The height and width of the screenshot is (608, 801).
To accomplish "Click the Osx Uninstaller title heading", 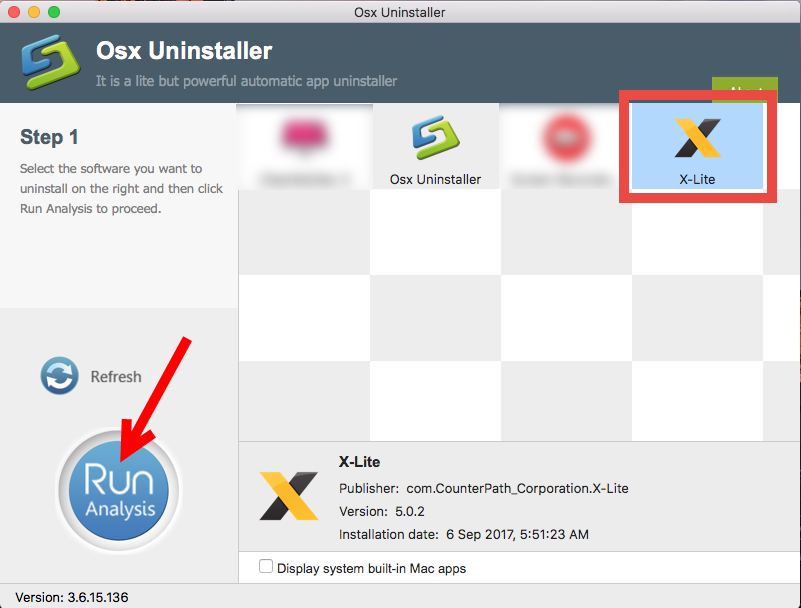I will pos(184,51).
